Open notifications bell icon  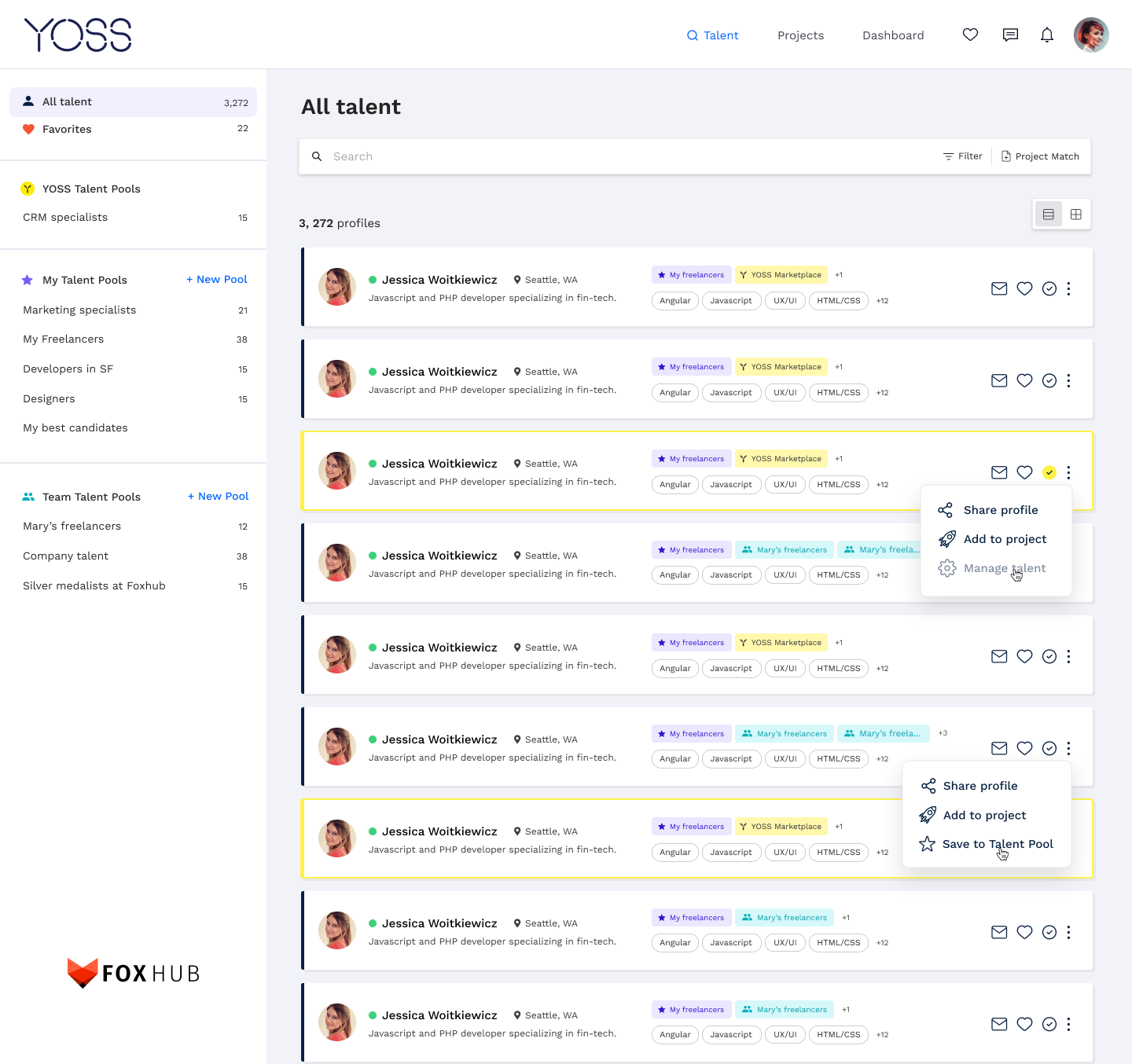[1047, 35]
